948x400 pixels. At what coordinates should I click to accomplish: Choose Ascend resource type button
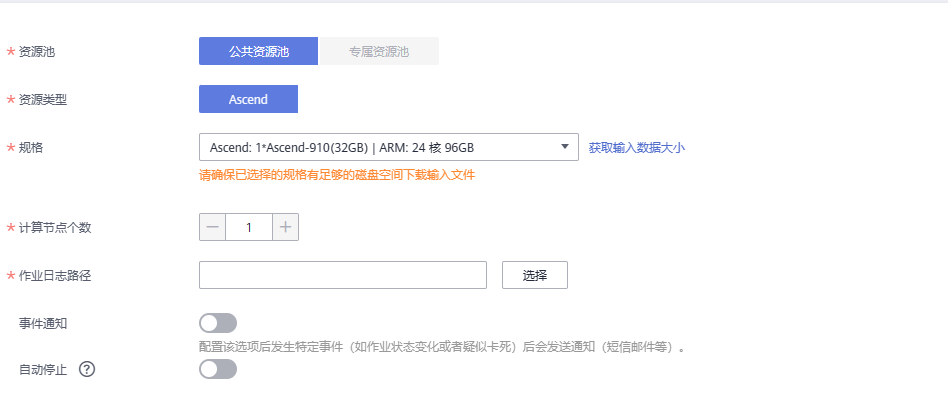click(248, 99)
